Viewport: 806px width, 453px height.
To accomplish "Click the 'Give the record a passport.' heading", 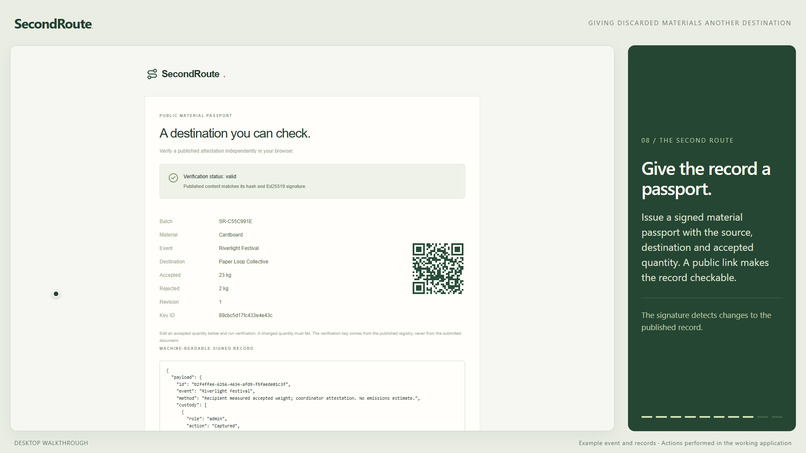I will click(706, 179).
